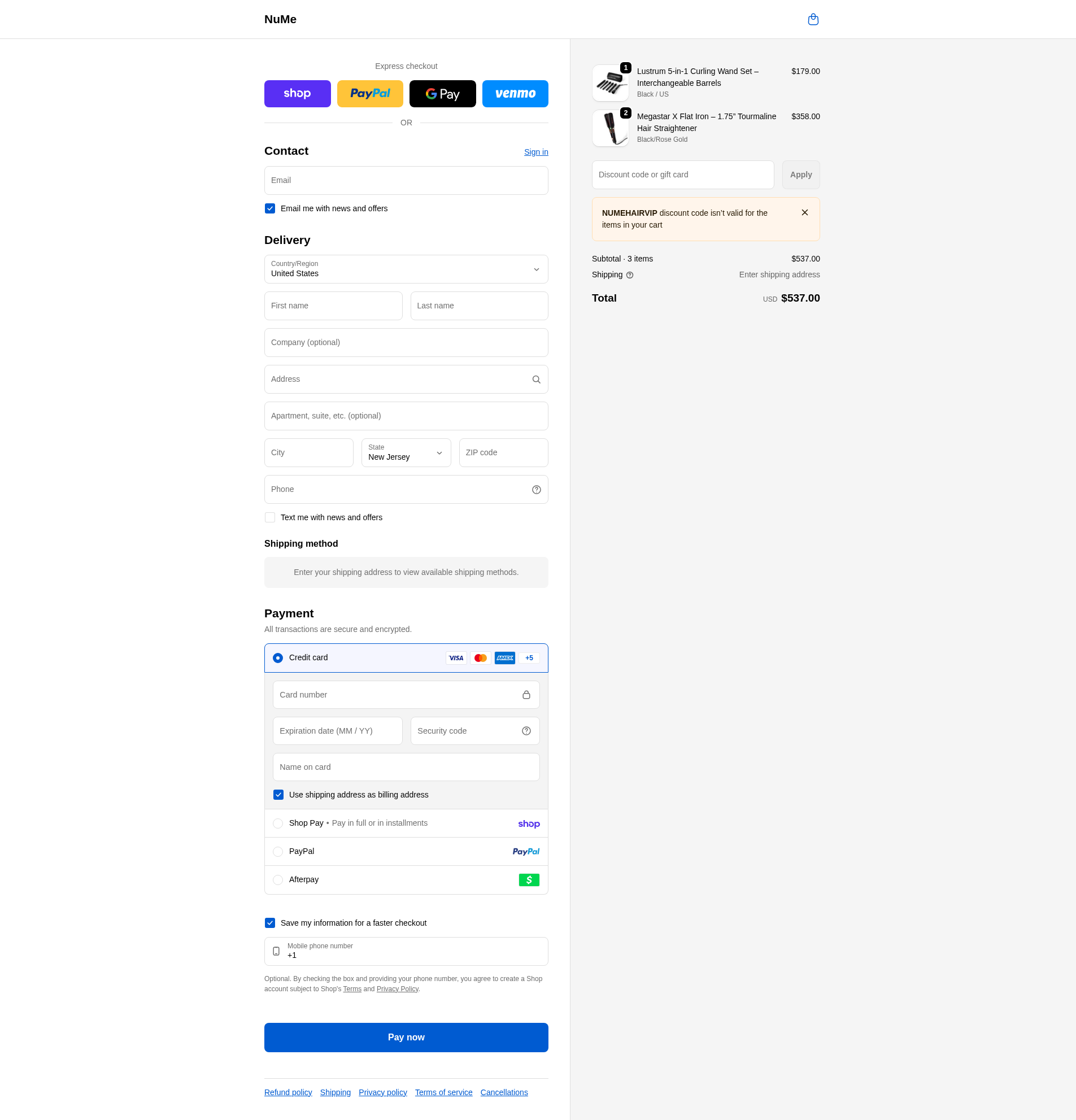
Task: Click the address search magnifier icon
Action: click(535, 380)
